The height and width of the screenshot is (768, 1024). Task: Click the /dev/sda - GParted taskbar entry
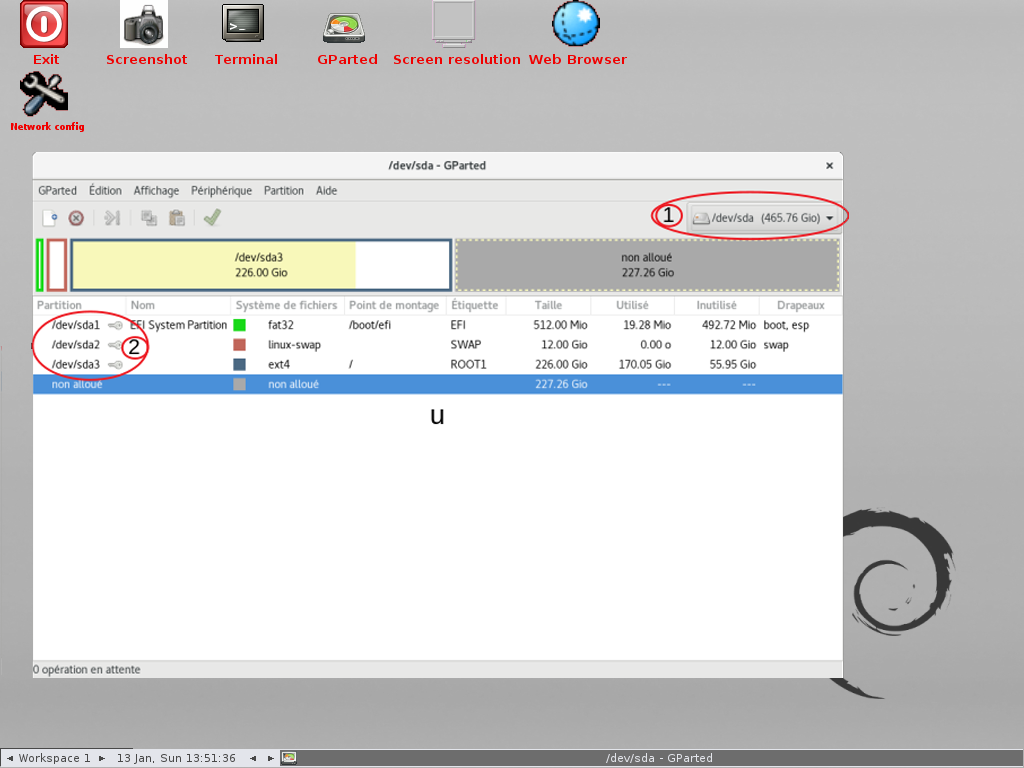(659, 758)
